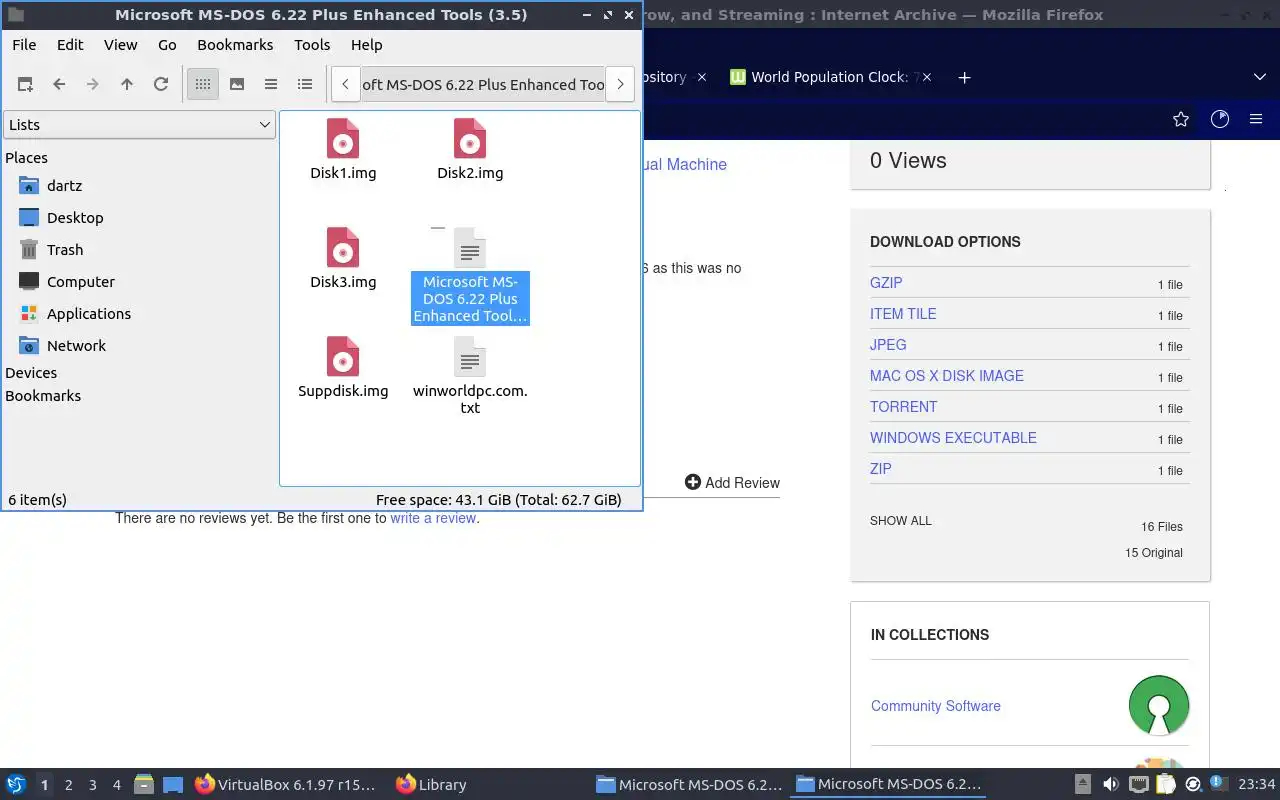Open the Help menu in file manager
1280x800 pixels.
(367, 45)
